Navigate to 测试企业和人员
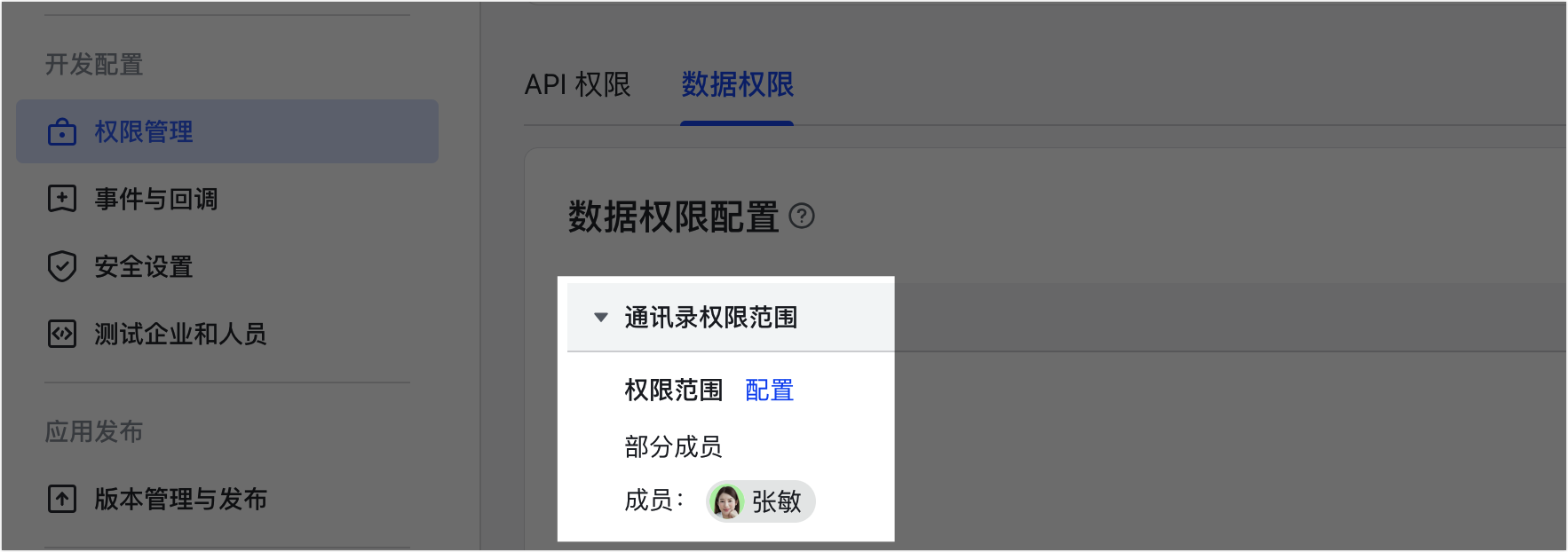This screenshot has height=552, width=1568. pyautogui.click(x=180, y=334)
